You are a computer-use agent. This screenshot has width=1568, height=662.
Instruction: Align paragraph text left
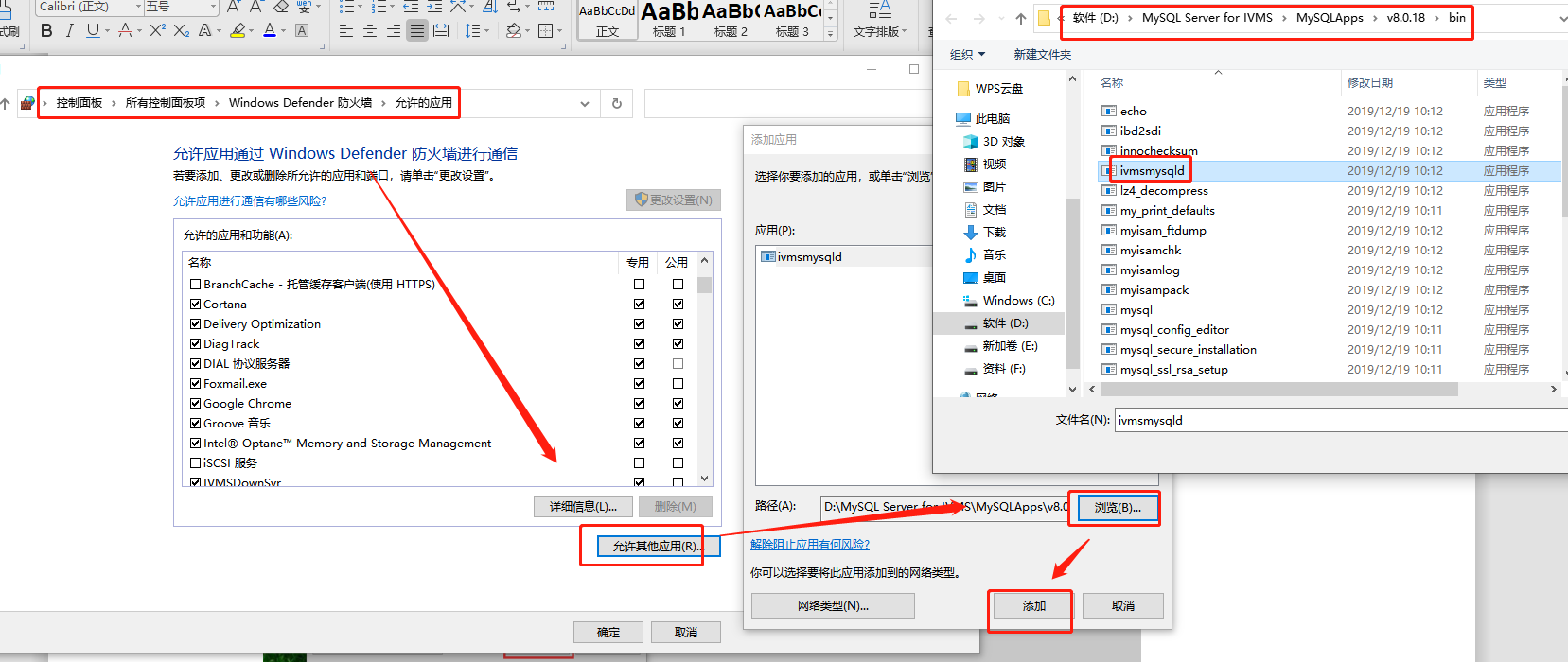click(346, 31)
